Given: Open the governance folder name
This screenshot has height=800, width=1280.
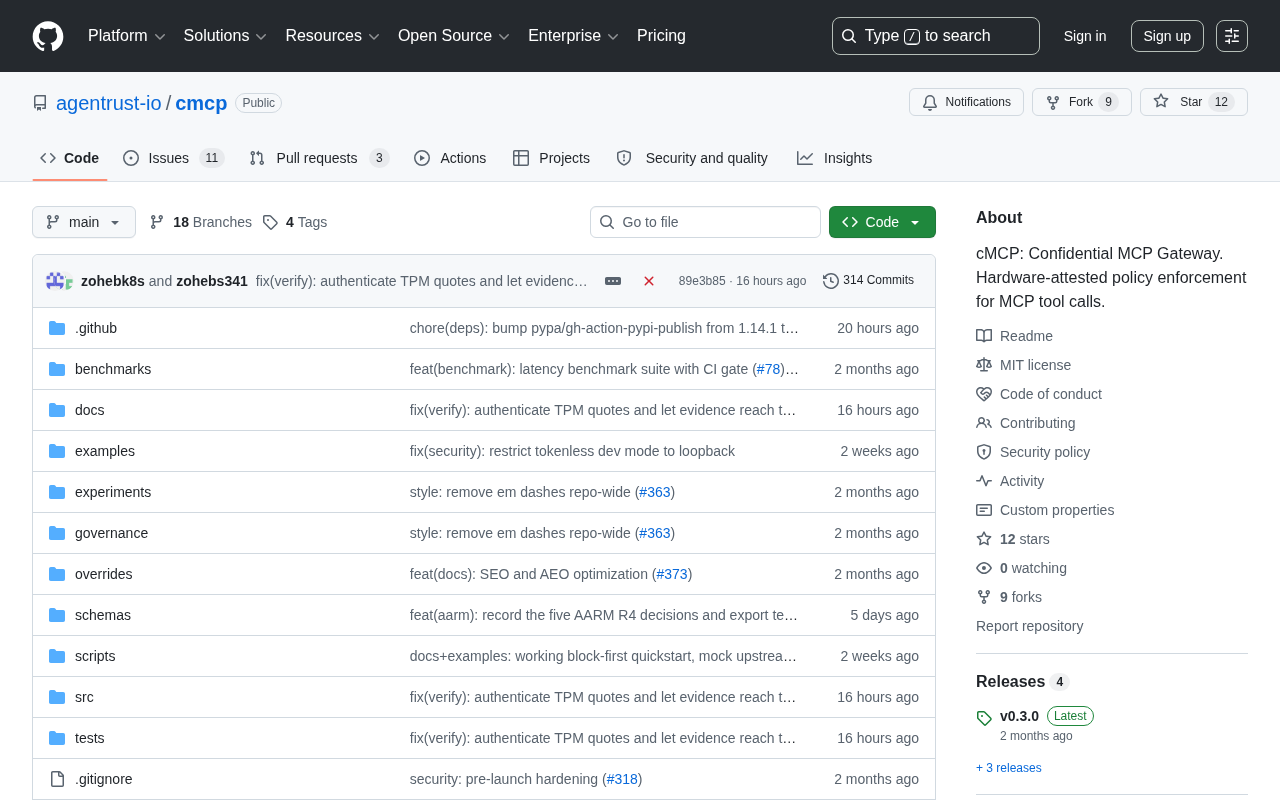Looking at the screenshot, I should pos(112,533).
